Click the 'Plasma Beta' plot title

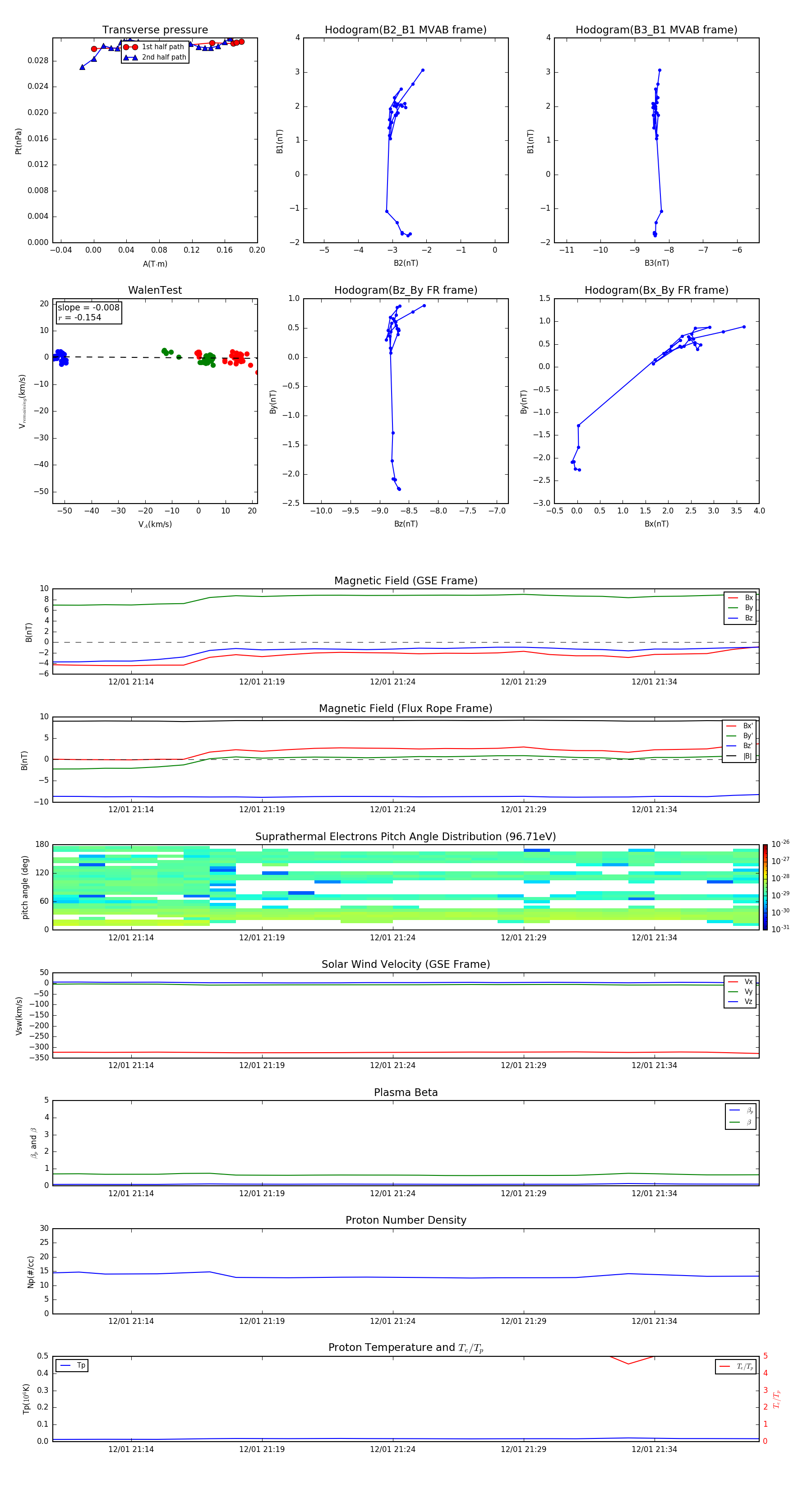coord(406,1092)
